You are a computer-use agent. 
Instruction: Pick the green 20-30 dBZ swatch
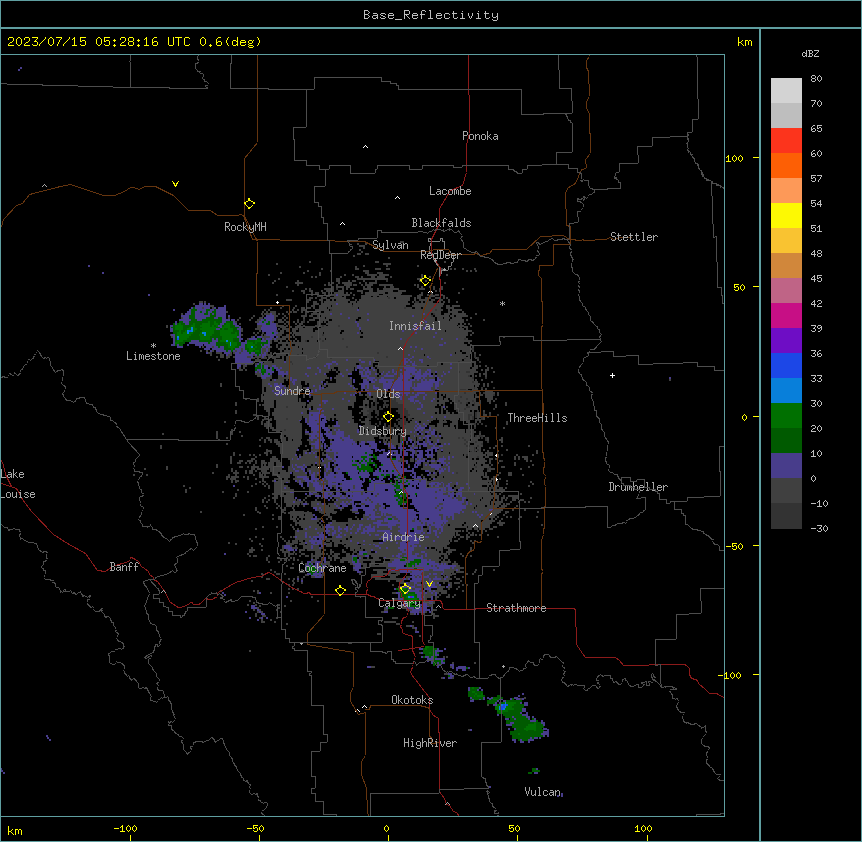click(x=786, y=416)
